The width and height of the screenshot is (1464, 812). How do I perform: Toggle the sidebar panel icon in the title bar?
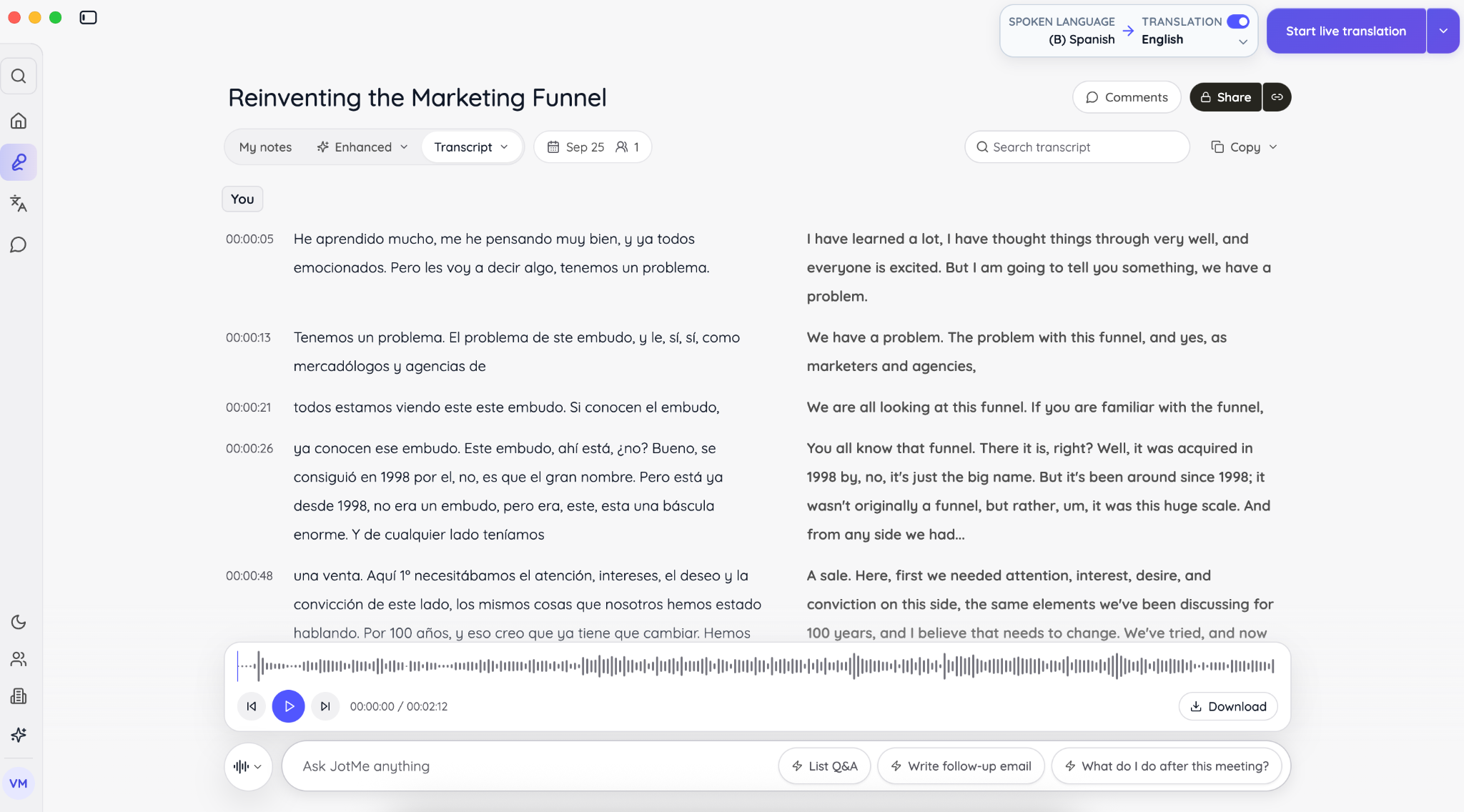88,17
